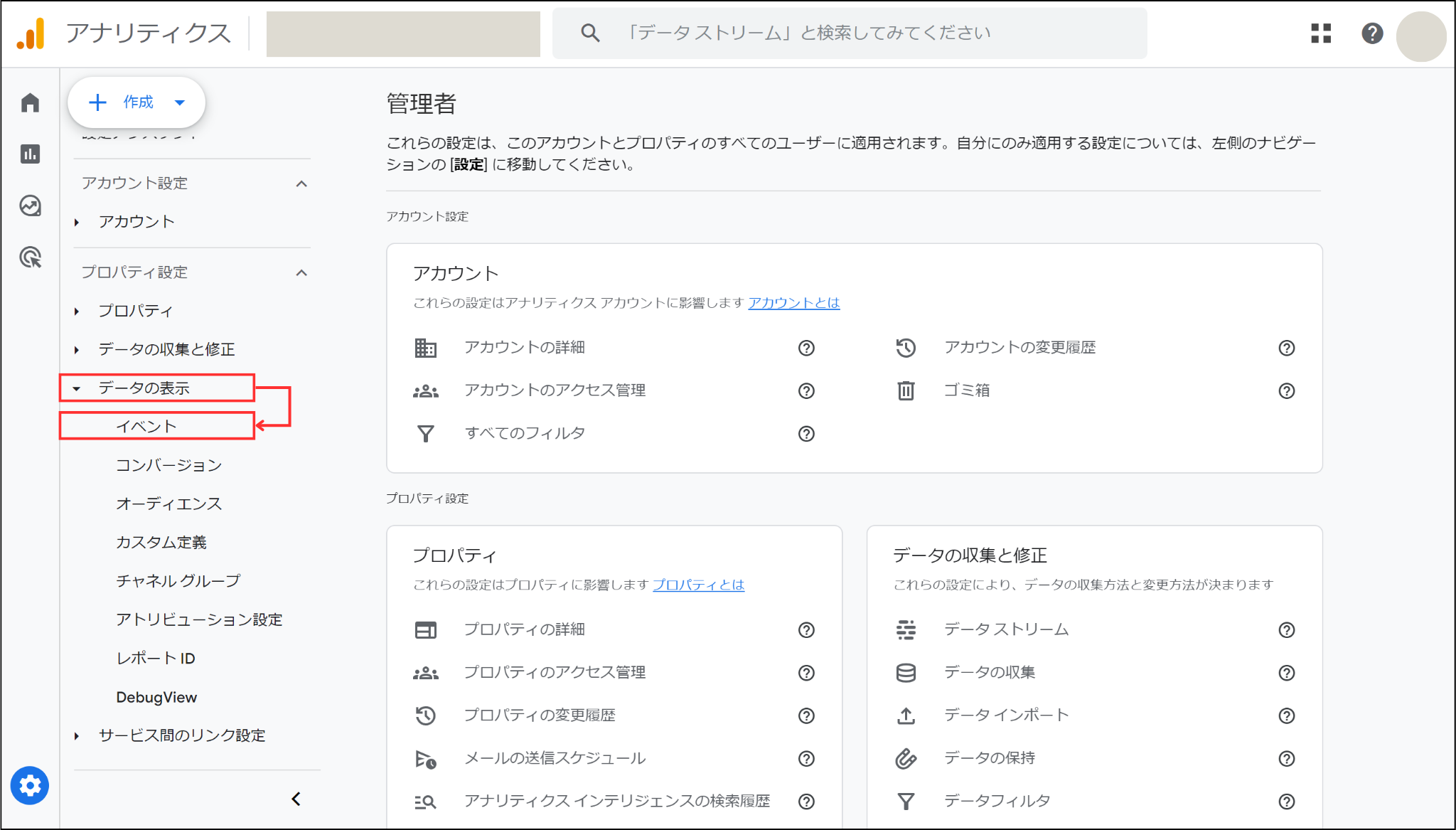Expand the データの収集と修正 tree item
Image resolution: width=1456 pixels, height=830 pixels.
click(77, 349)
